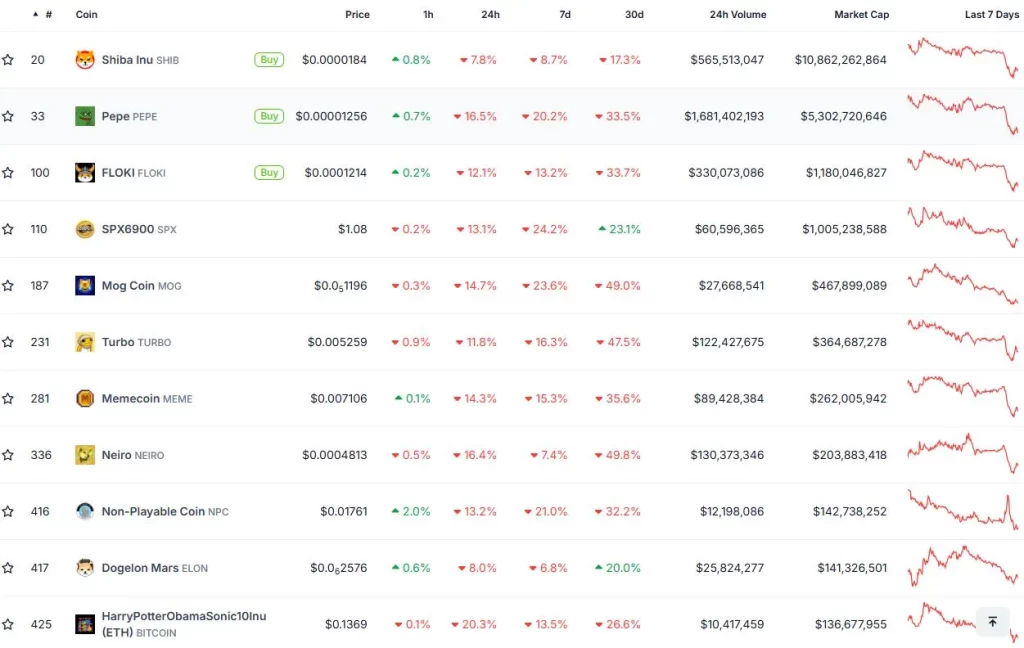Sort by the 1h change column
The height and width of the screenshot is (648, 1024).
click(428, 14)
